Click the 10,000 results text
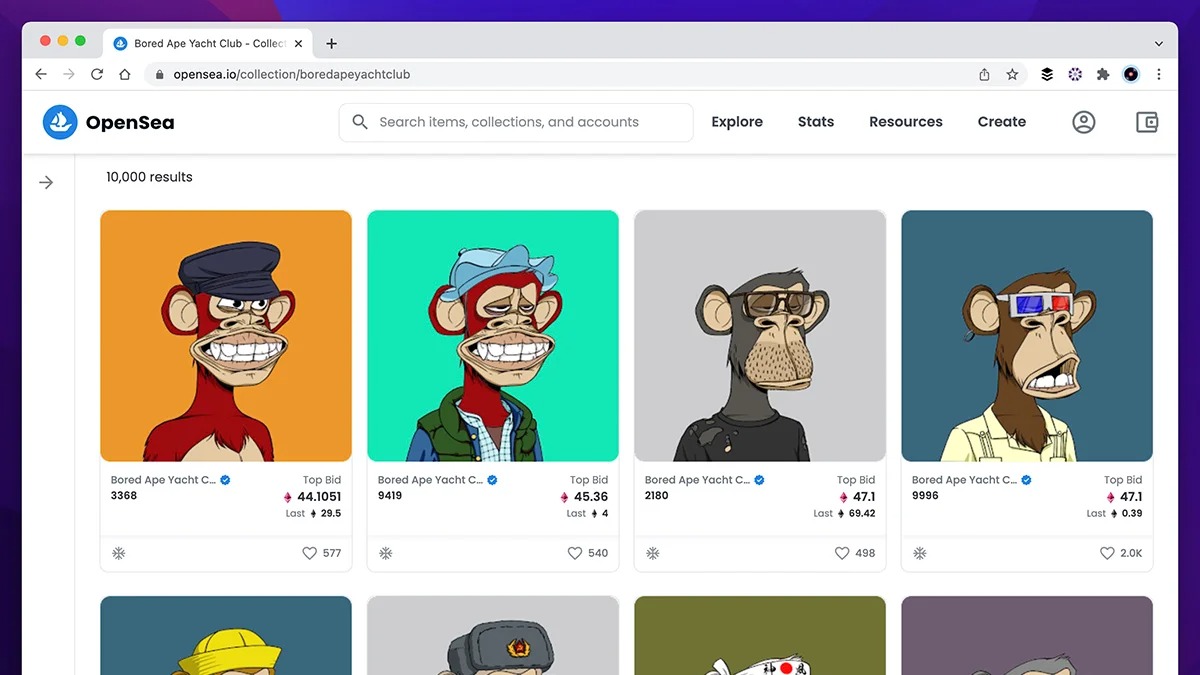Image resolution: width=1200 pixels, height=675 pixels. click(149, 177)
